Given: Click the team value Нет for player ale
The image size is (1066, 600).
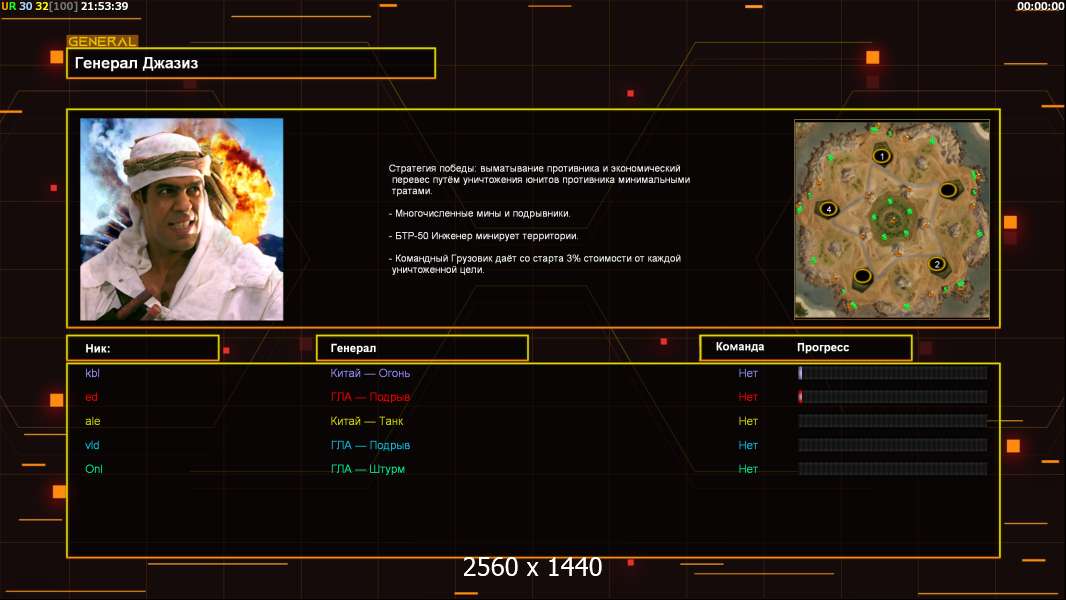Looking at the screenshot, I should coord(748,421).
